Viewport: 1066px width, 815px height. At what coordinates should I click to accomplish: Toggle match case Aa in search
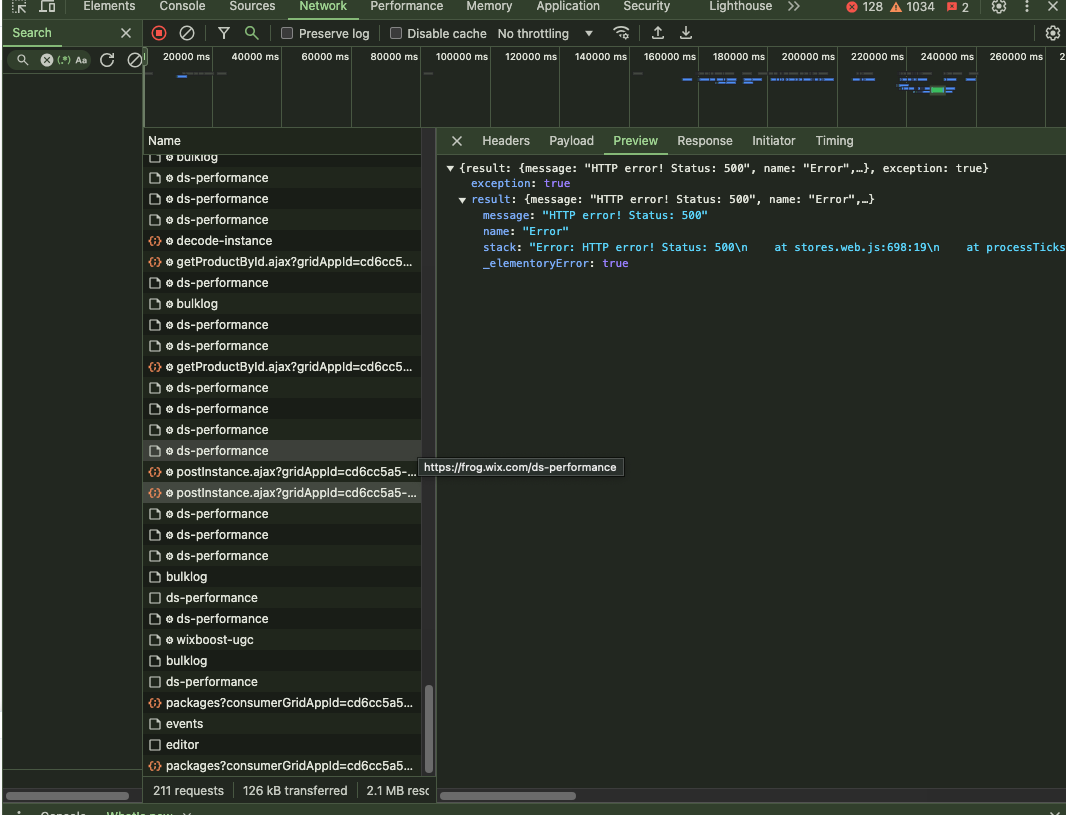point(81,60)
